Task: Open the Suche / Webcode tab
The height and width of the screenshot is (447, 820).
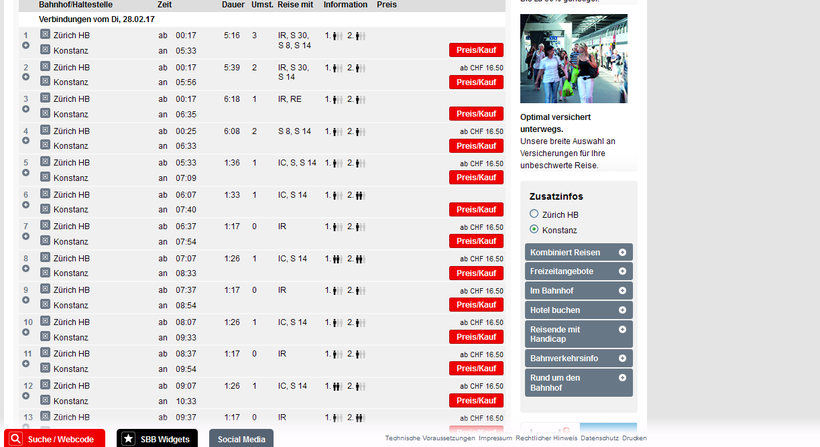Action: (54, 439)
